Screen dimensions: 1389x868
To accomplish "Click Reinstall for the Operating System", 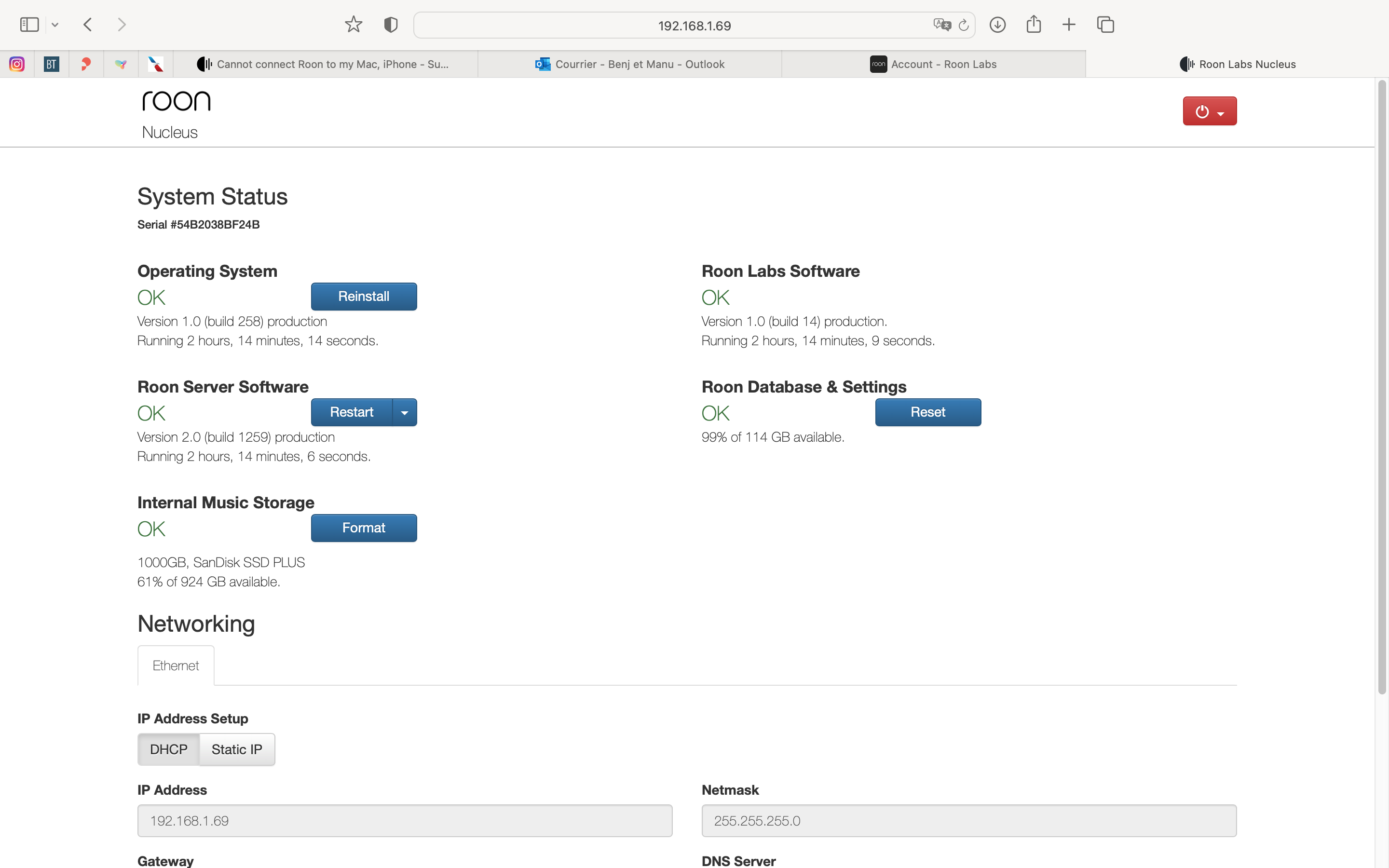I will click(x=364, y=296).
